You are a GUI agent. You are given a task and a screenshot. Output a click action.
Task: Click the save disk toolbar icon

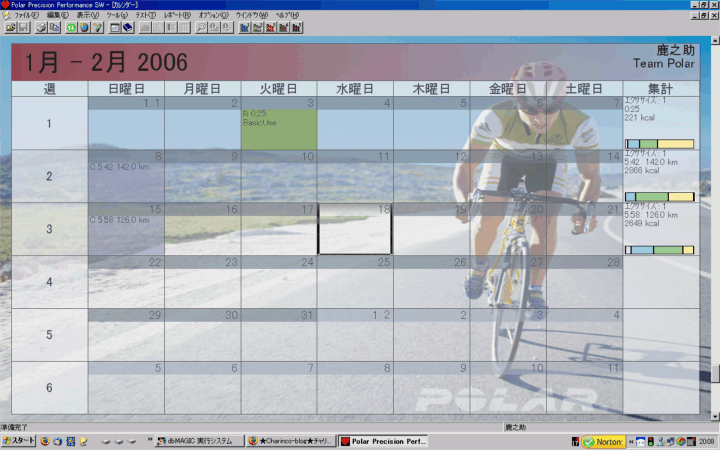(24, 28)
